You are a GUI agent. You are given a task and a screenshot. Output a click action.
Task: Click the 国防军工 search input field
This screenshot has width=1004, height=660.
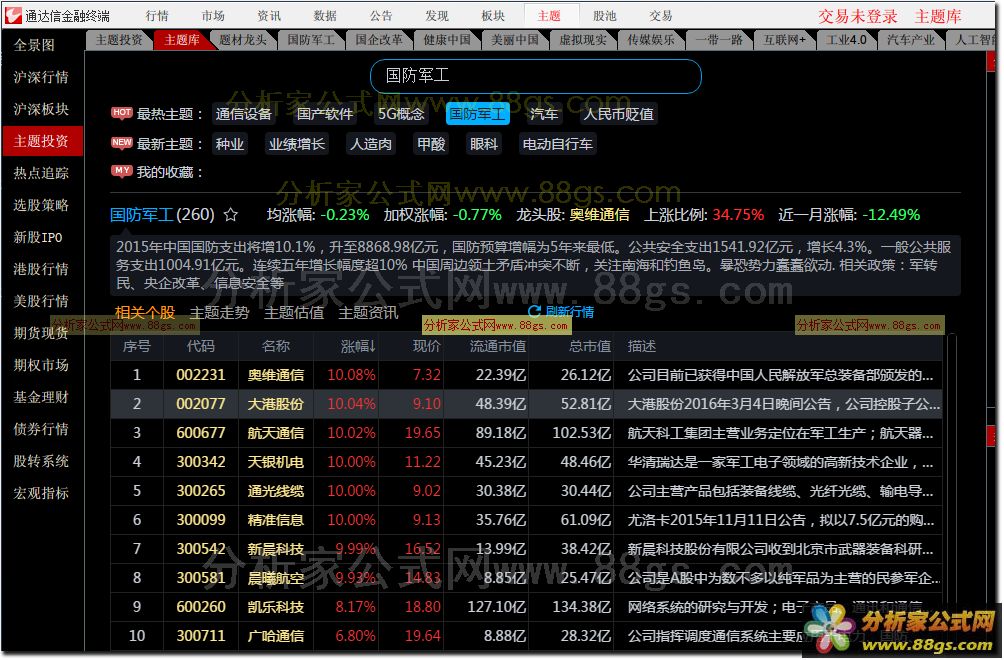coord(536,76)
